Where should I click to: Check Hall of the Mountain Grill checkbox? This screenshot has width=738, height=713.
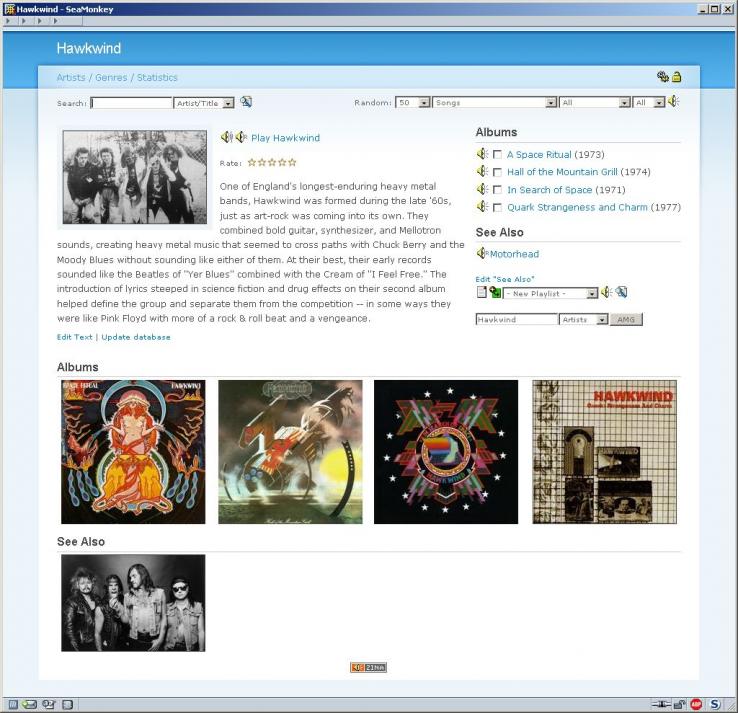497,172
